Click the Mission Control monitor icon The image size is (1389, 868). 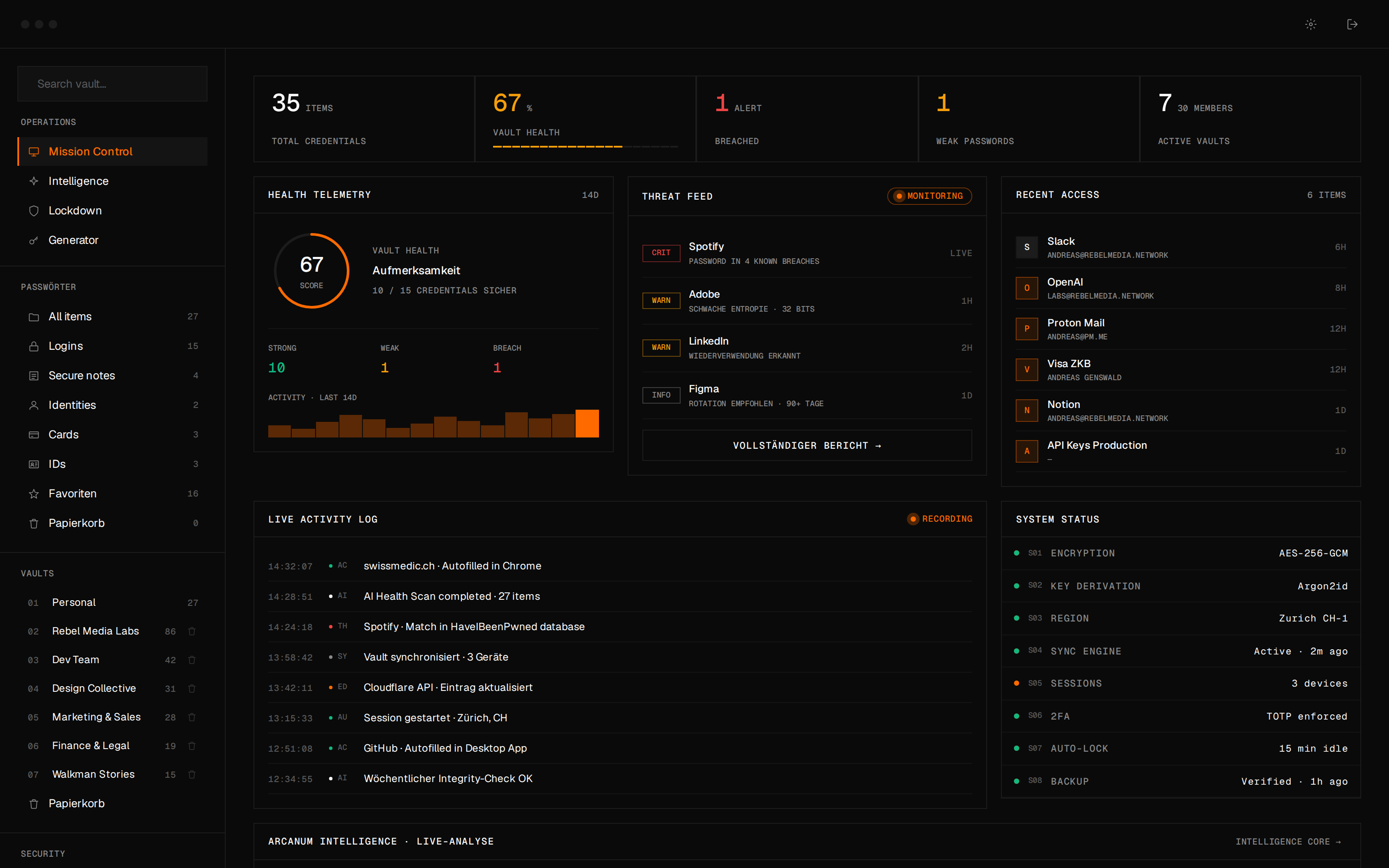[34, 151]
